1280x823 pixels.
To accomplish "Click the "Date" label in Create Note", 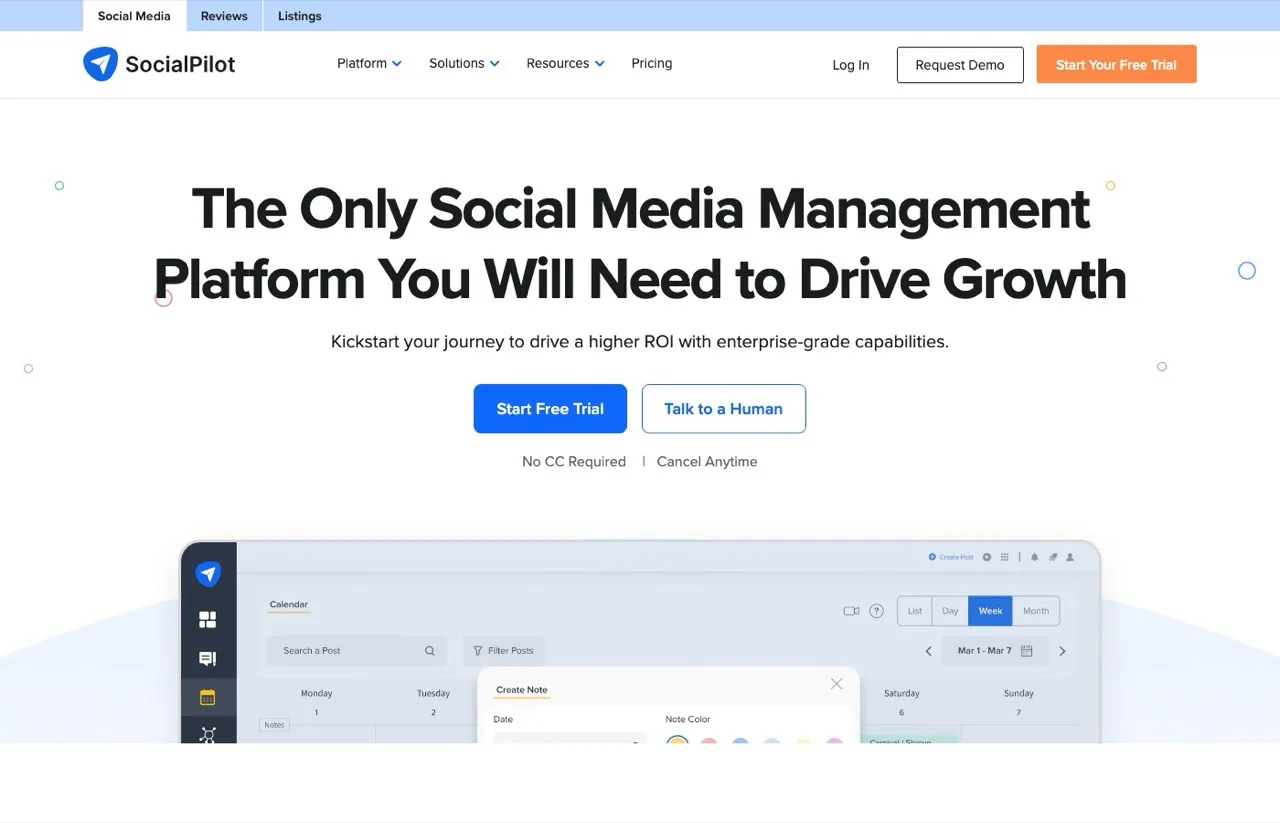I will tap(503, 719).
